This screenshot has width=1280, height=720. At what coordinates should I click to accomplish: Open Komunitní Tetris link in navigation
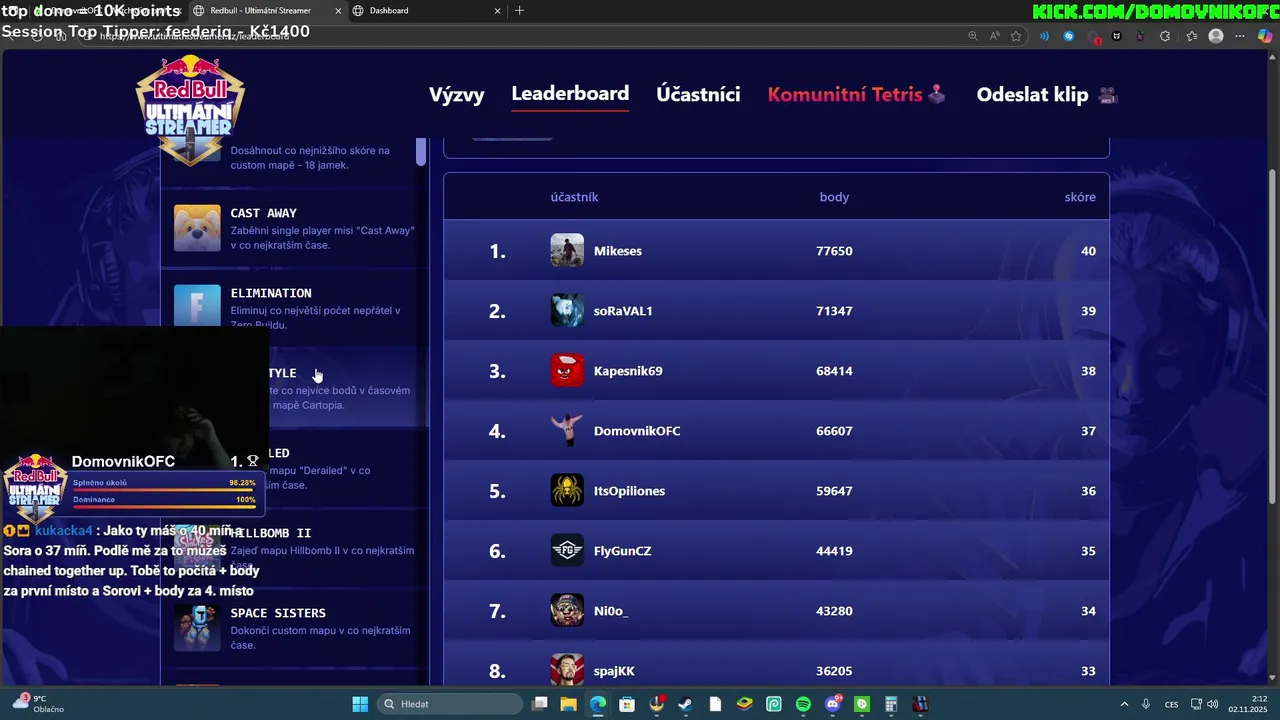click(856, 95)
